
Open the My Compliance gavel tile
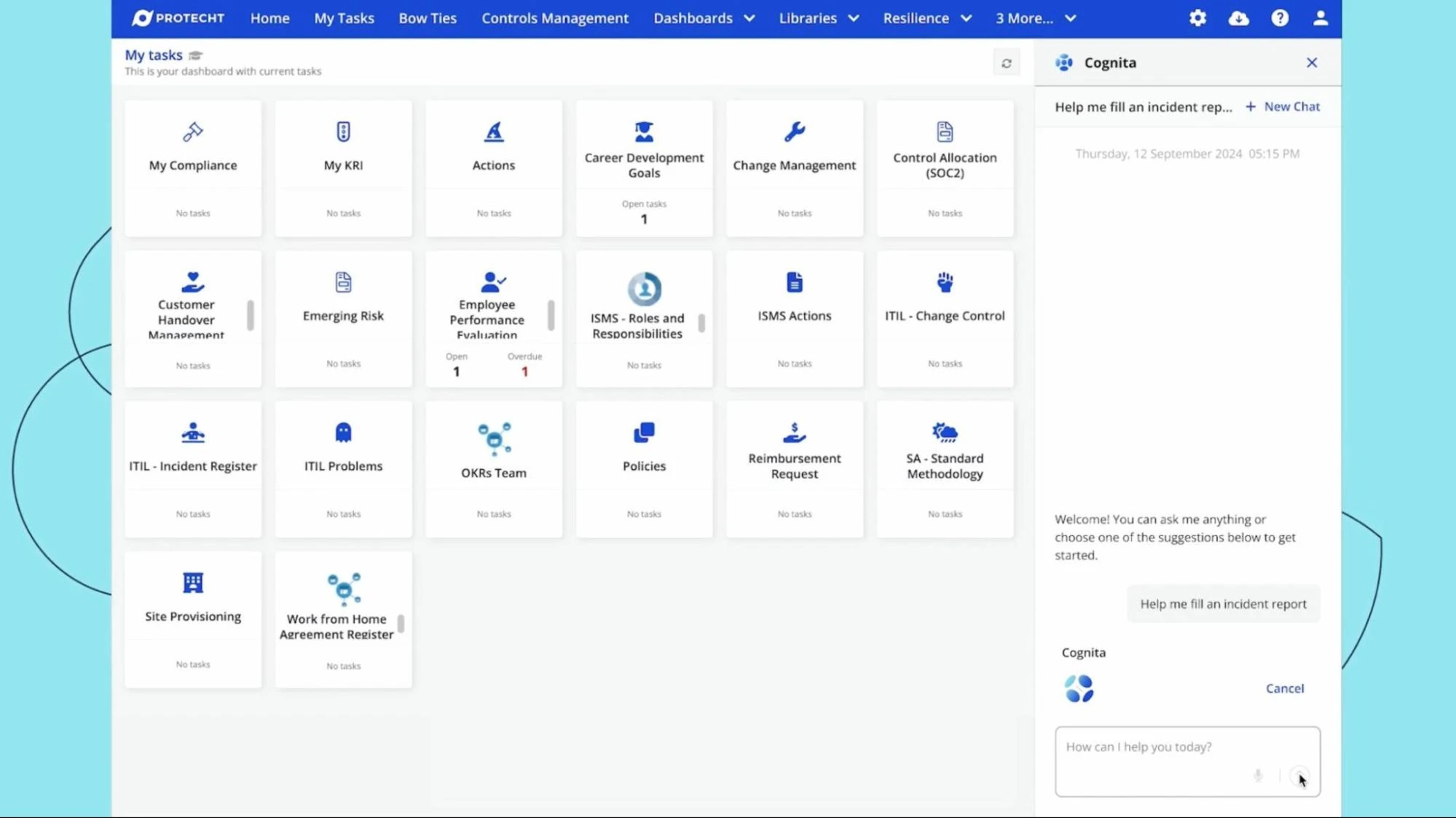tap(193, 133)
